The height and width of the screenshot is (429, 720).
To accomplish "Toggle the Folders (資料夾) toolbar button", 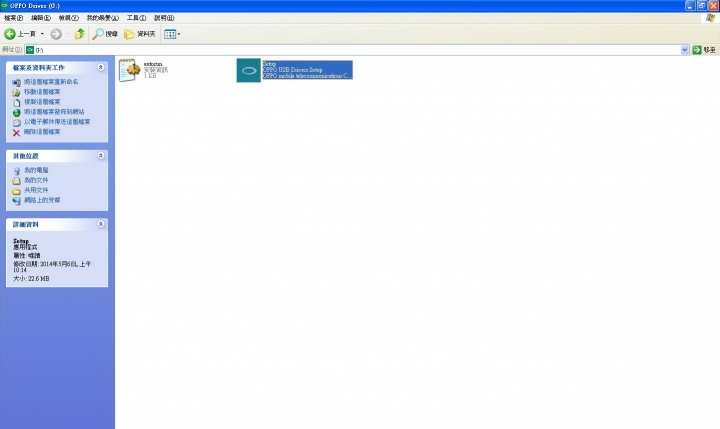I will (140, 34).
